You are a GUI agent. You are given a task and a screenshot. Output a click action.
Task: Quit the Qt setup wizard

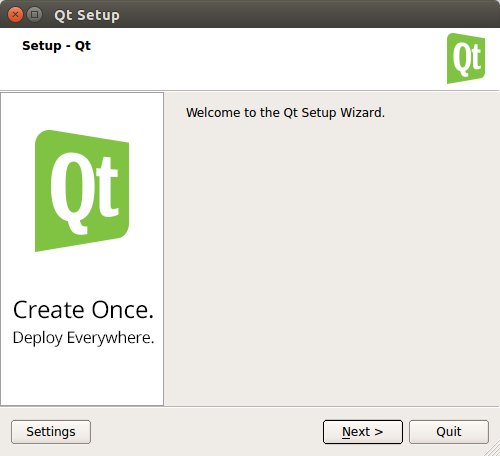tap(449, 432)
